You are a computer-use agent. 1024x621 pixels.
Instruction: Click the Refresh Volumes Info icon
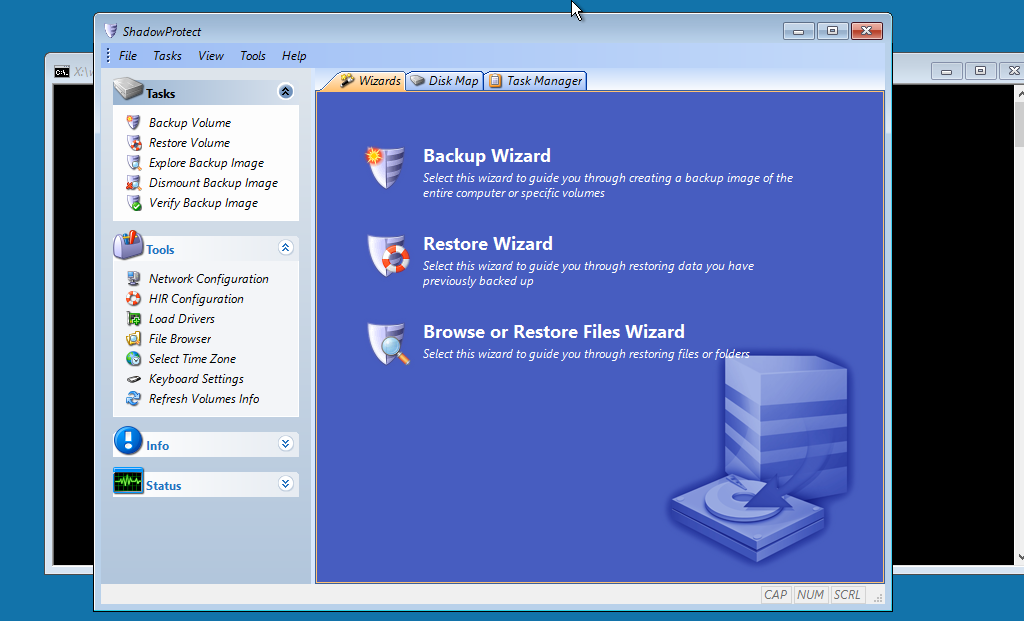click(x=133, y=399)
